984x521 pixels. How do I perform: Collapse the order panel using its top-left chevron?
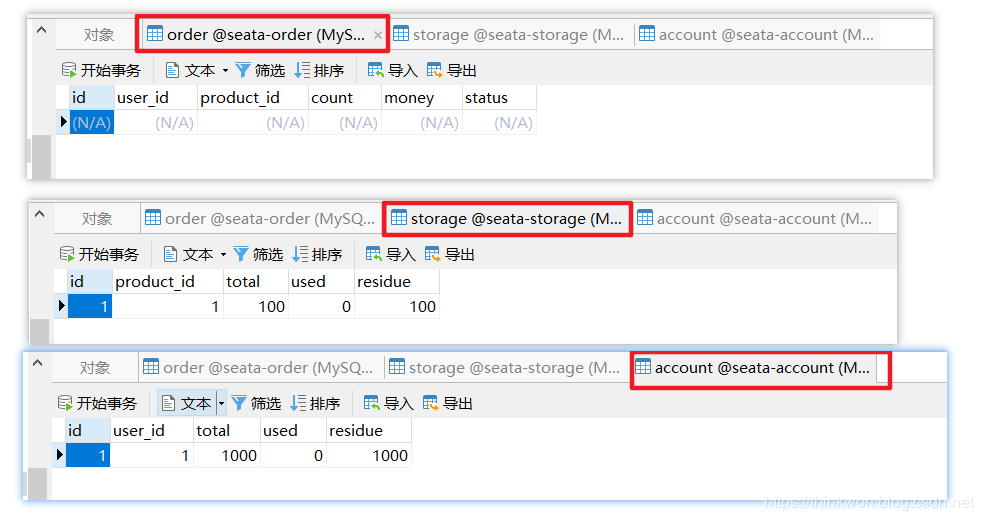[x=41, y=30]
